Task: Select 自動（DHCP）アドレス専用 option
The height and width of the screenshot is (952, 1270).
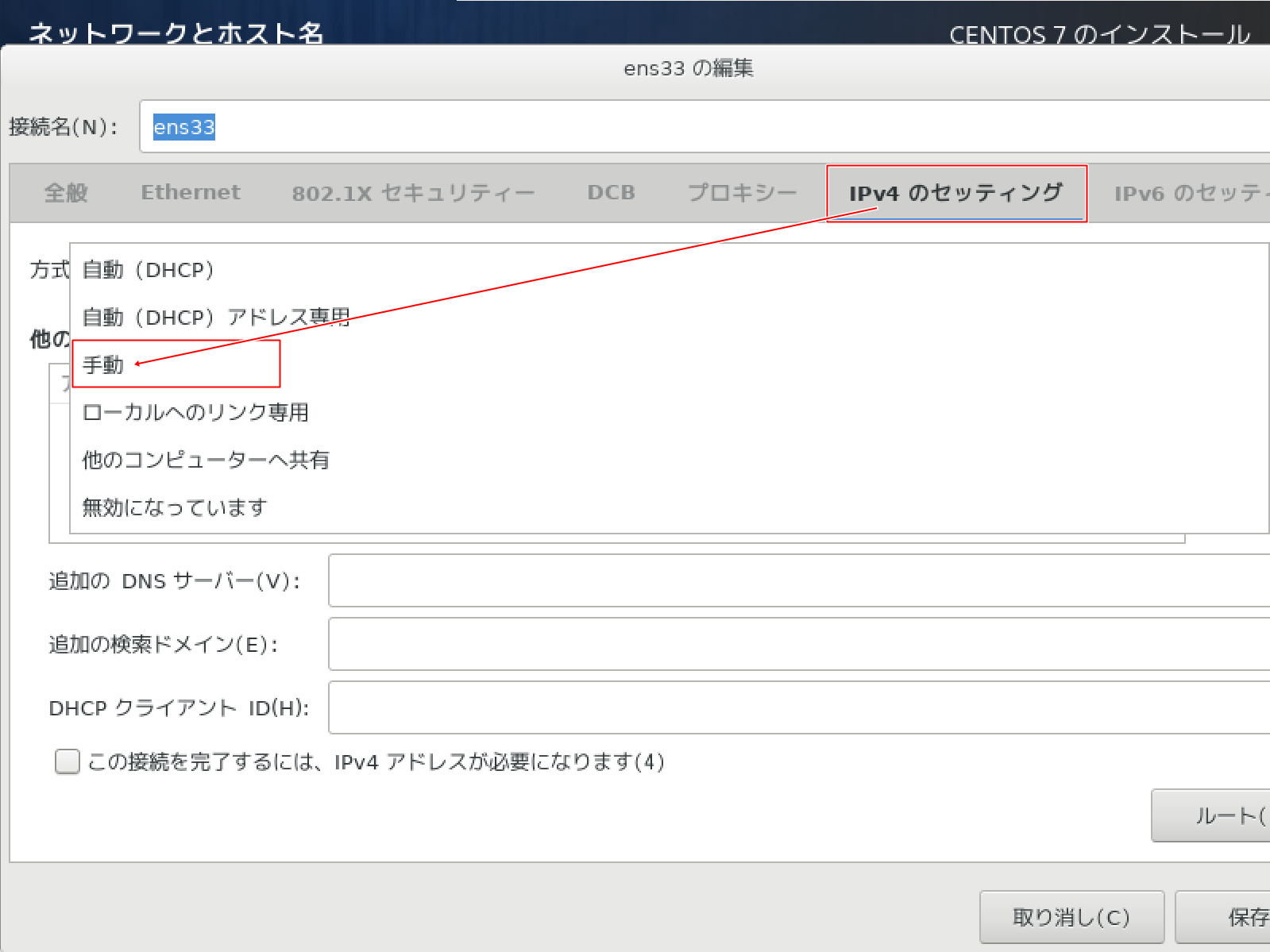Action: click(216, 318)
